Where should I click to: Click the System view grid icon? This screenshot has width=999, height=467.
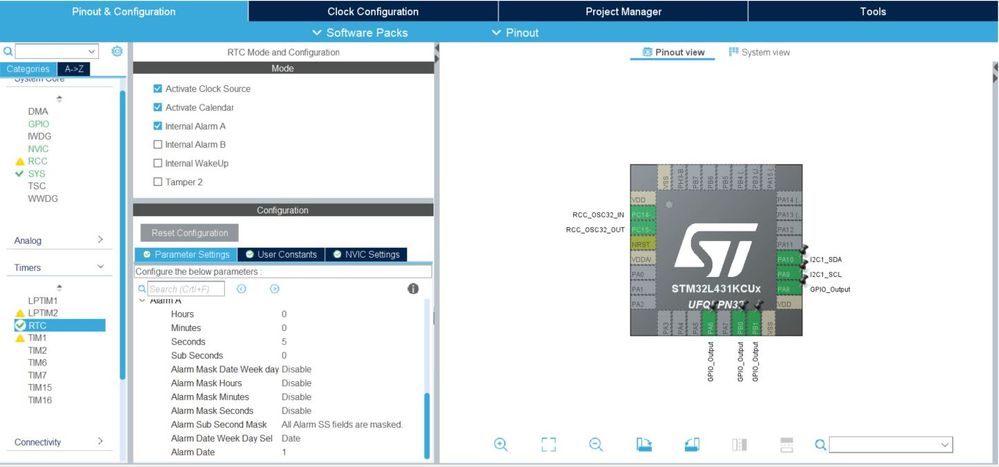click(733, 52)
